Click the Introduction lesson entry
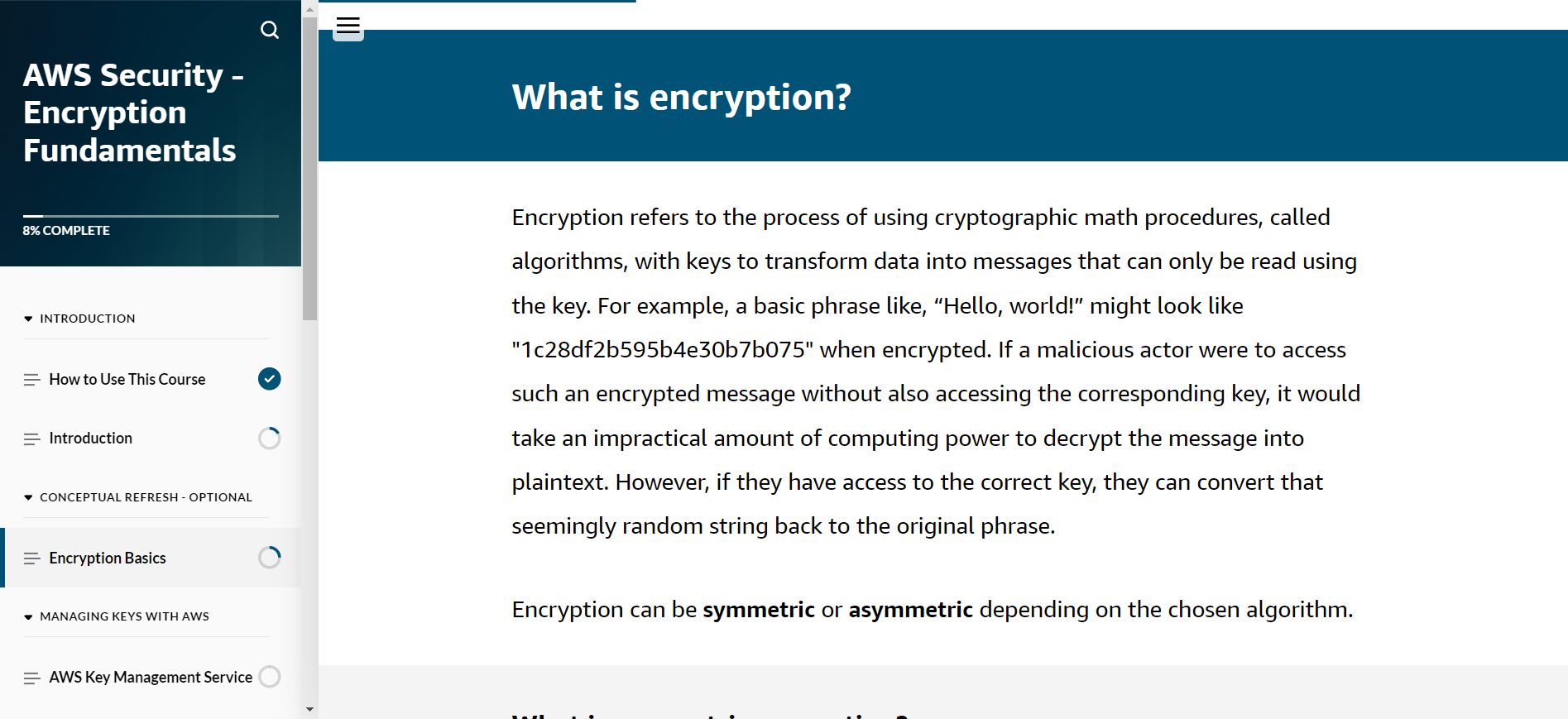This screenshot has width=1568, height=719. pyautogui.click(x=89, y=439)
